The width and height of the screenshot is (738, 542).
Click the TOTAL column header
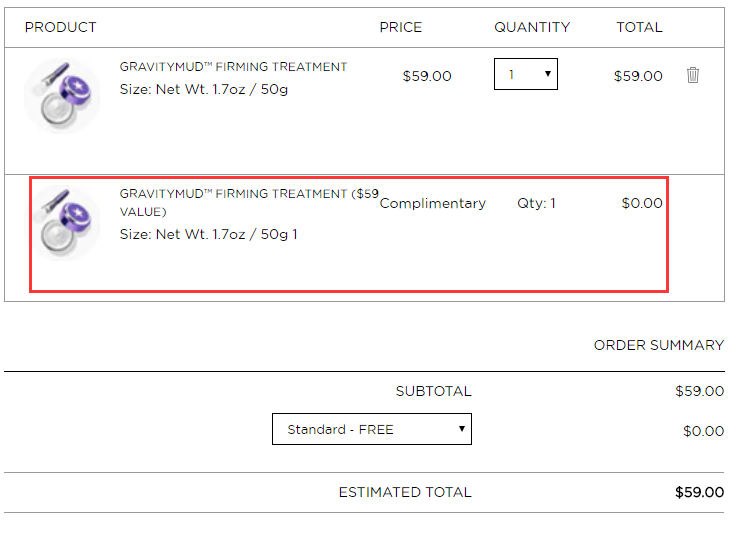pos(639,27)
